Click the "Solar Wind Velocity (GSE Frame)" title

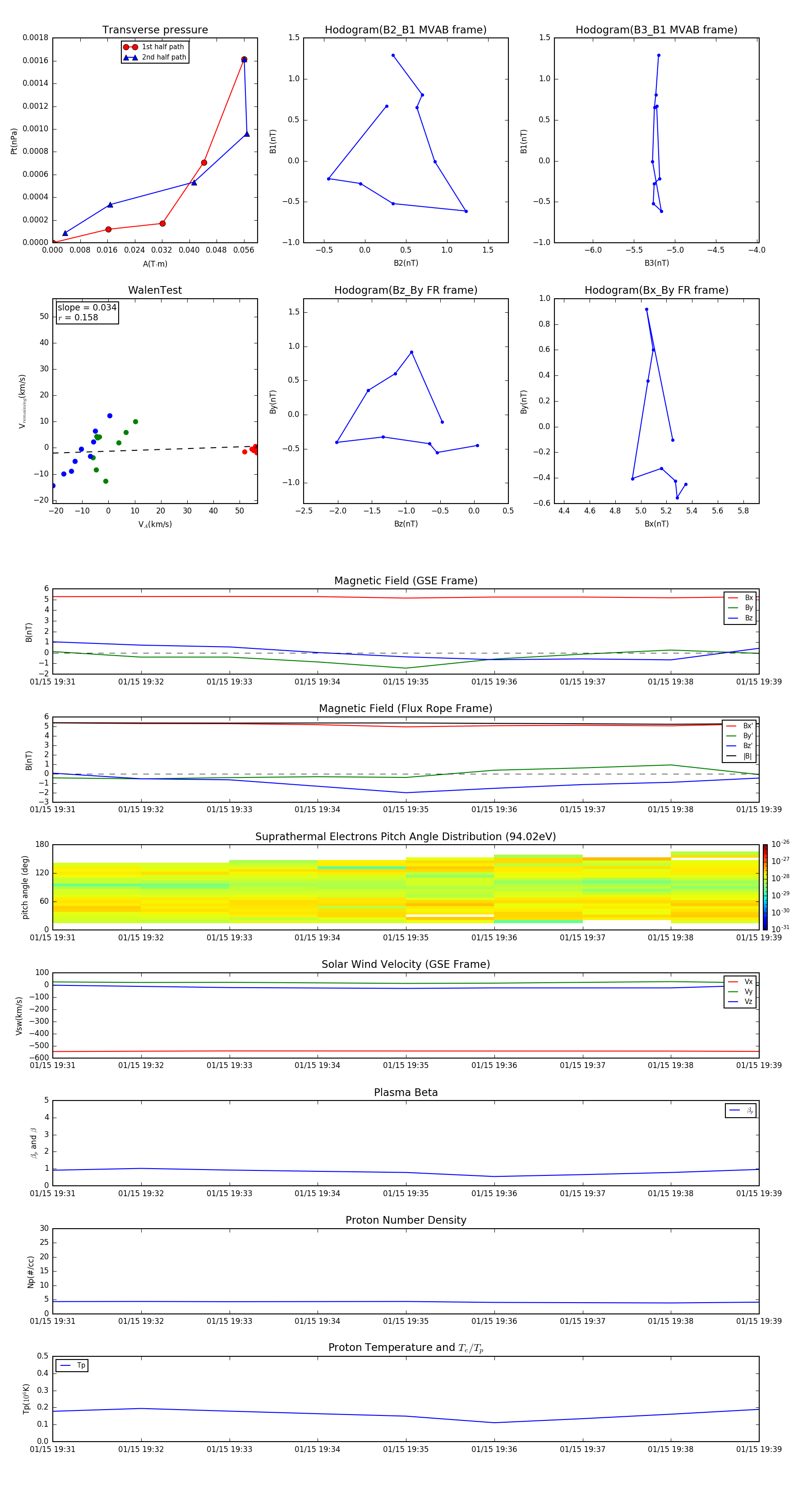406,965
